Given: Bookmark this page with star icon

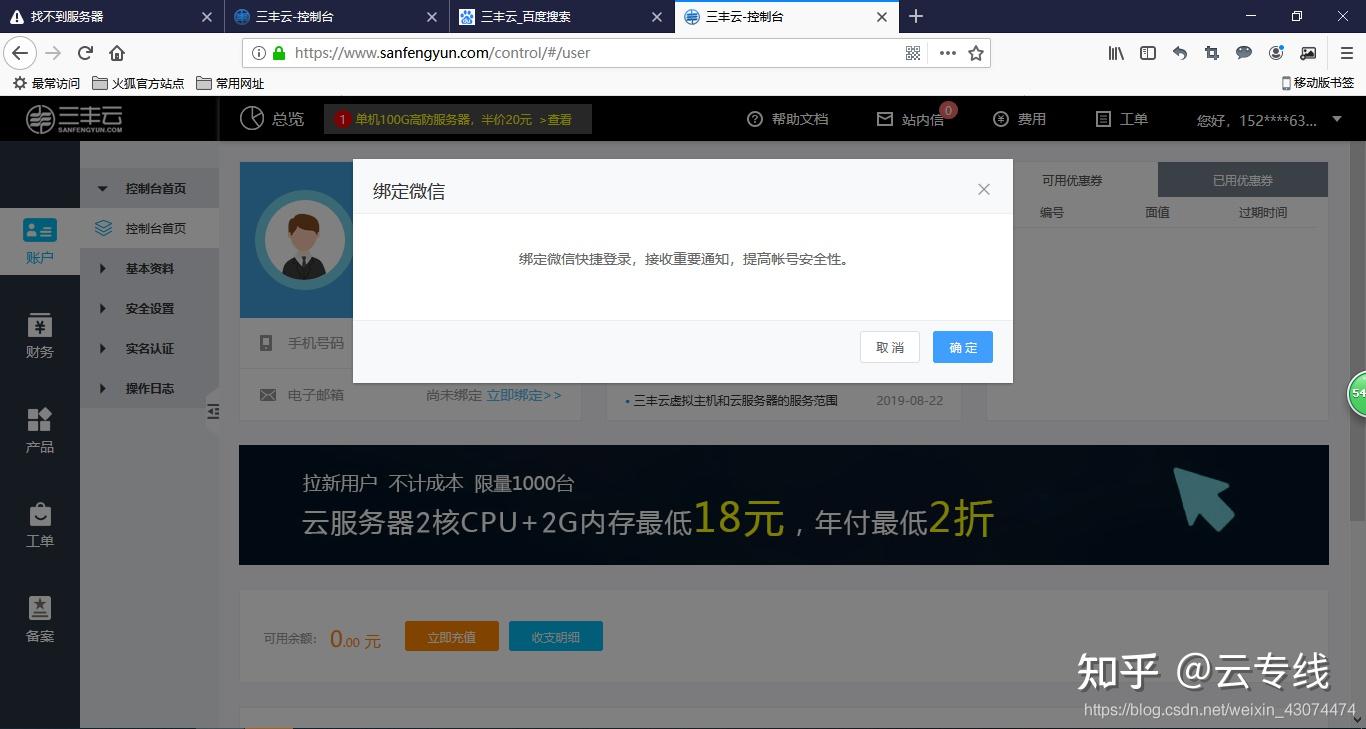Looking at the screenshot, I should 976,53.
